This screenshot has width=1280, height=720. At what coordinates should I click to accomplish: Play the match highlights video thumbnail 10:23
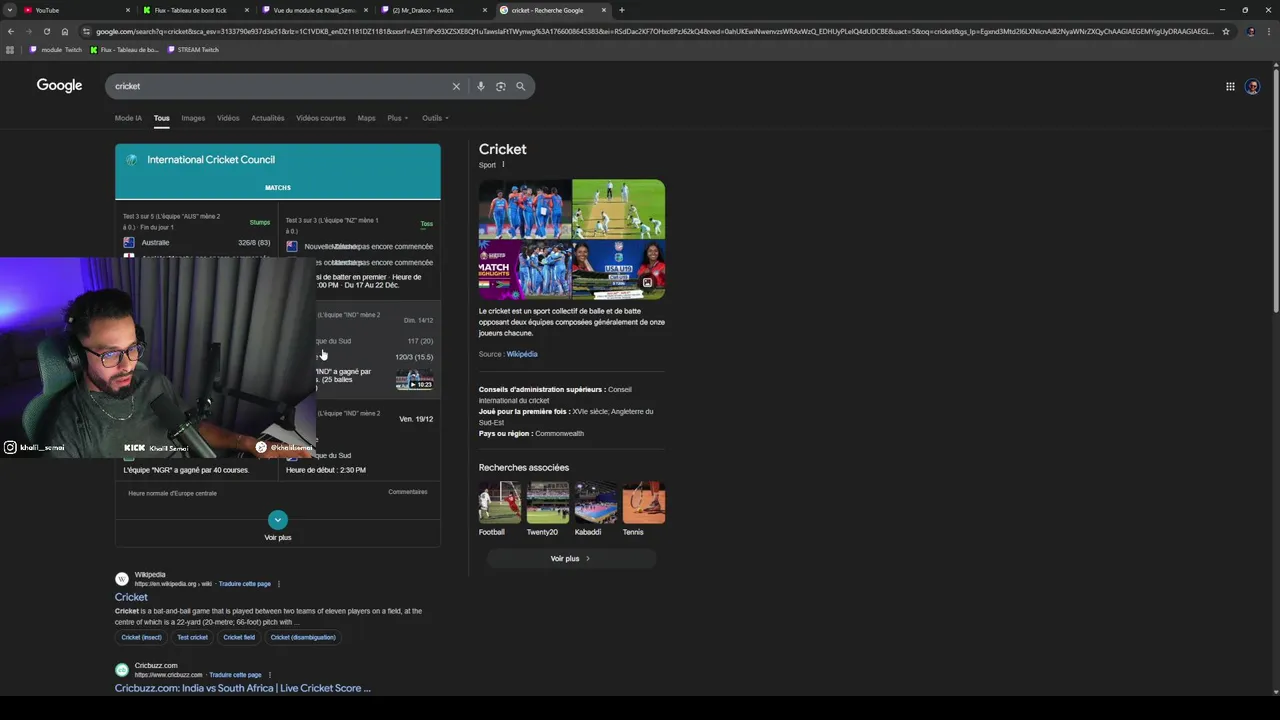tap(414, 380)
